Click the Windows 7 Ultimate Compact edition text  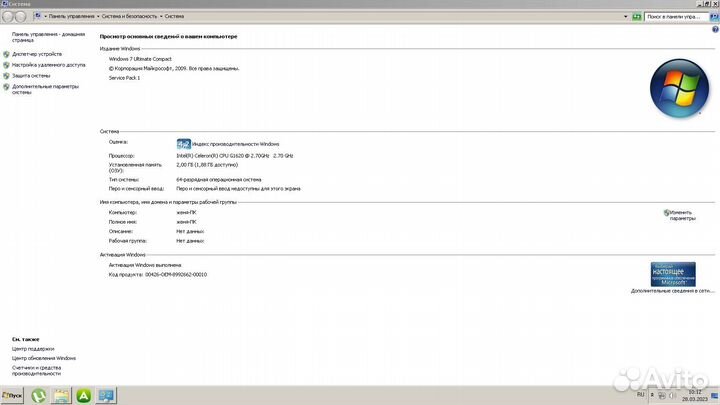click(x=140, y=59)
